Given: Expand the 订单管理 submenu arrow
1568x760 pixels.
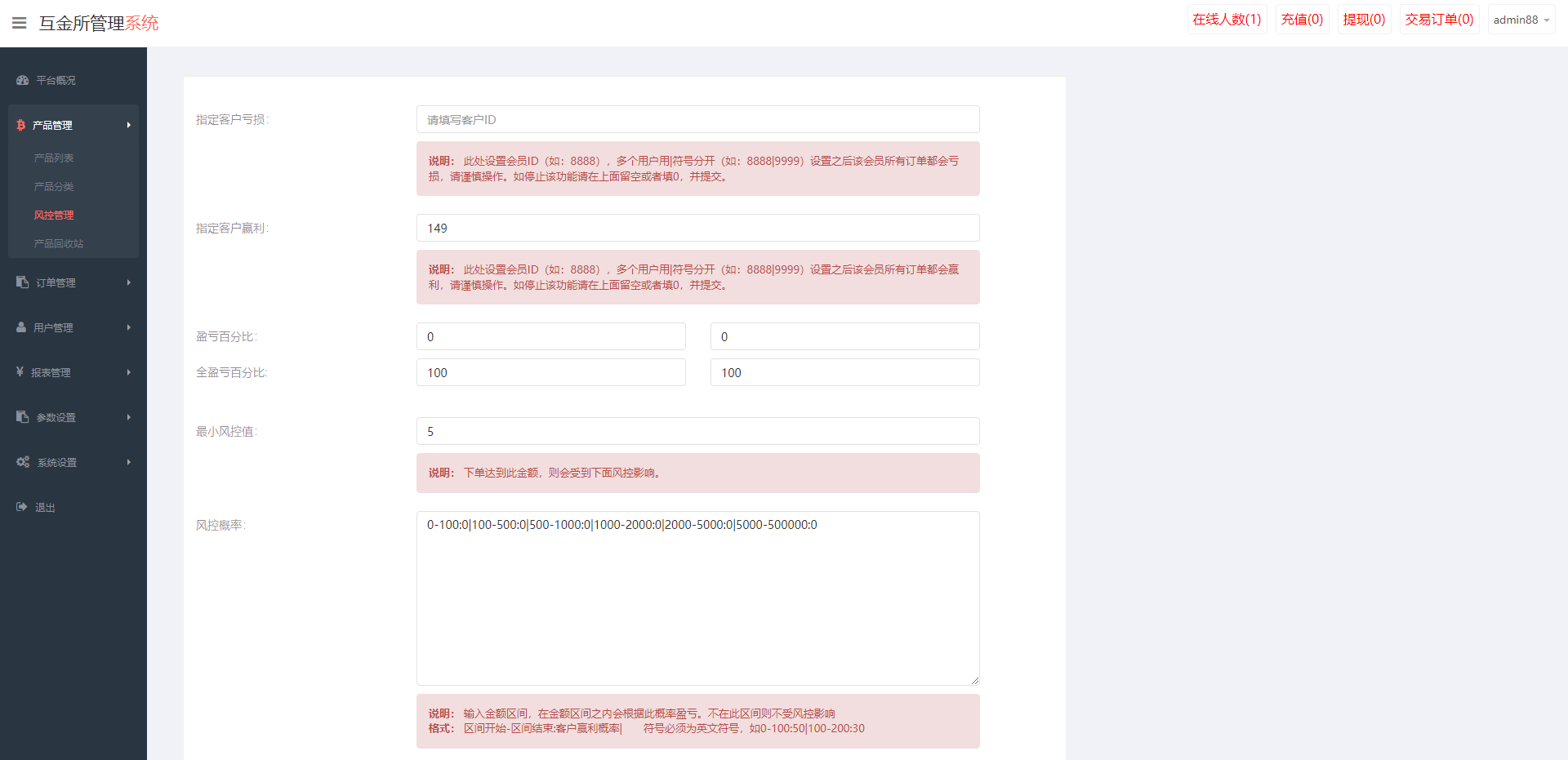Looking at the screenshot, I should click(128, 282).
